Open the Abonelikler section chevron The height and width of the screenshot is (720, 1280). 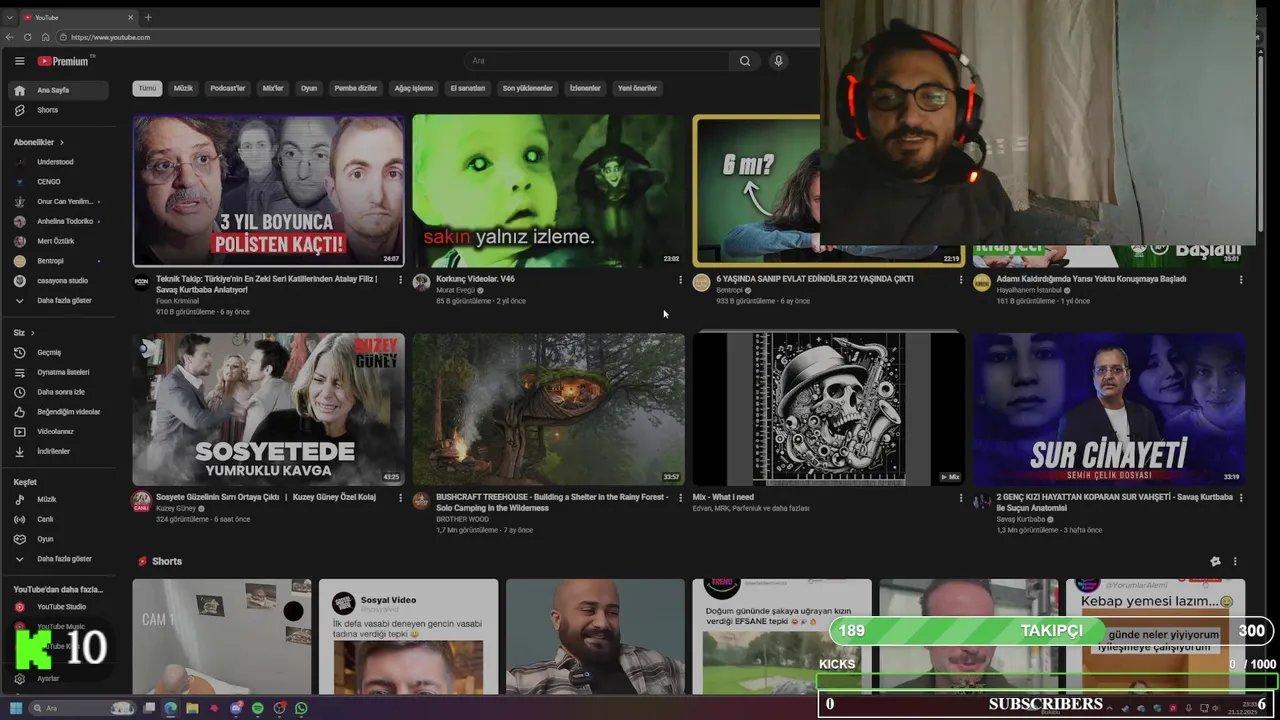61,143
